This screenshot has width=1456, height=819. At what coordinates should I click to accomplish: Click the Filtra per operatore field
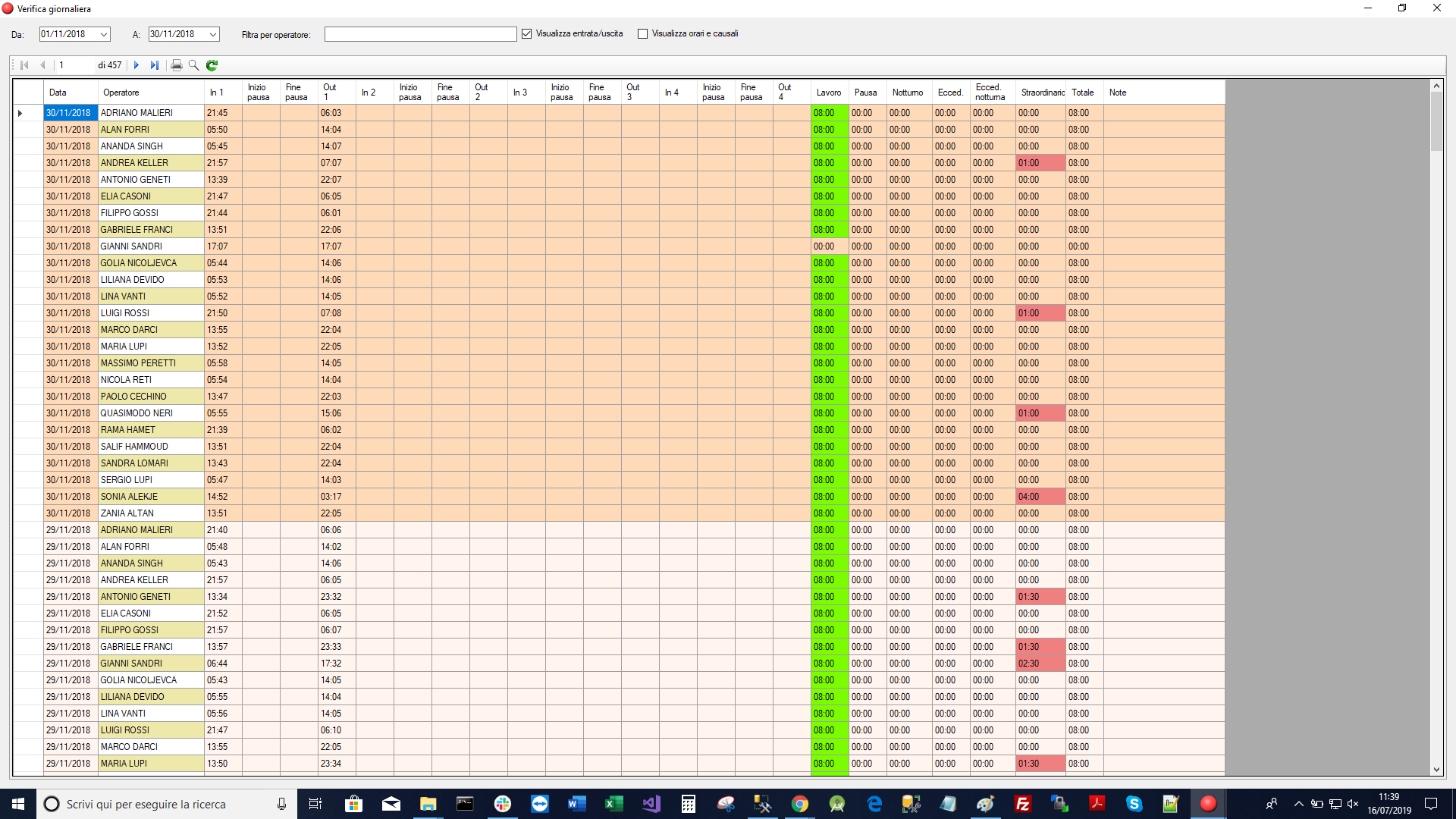click(x=421, y=34)
